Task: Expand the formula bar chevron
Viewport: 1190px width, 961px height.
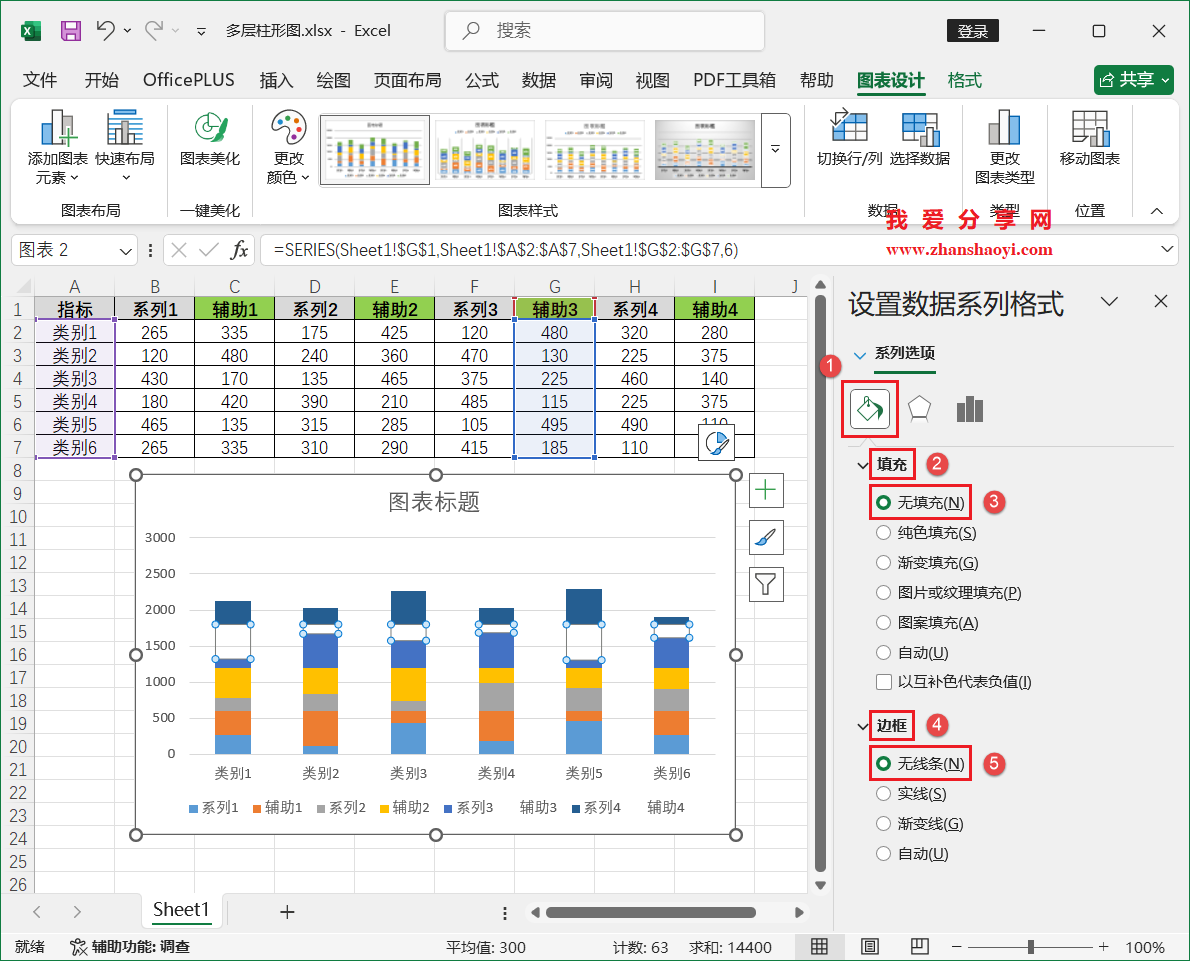Action: click(1166, 249)
